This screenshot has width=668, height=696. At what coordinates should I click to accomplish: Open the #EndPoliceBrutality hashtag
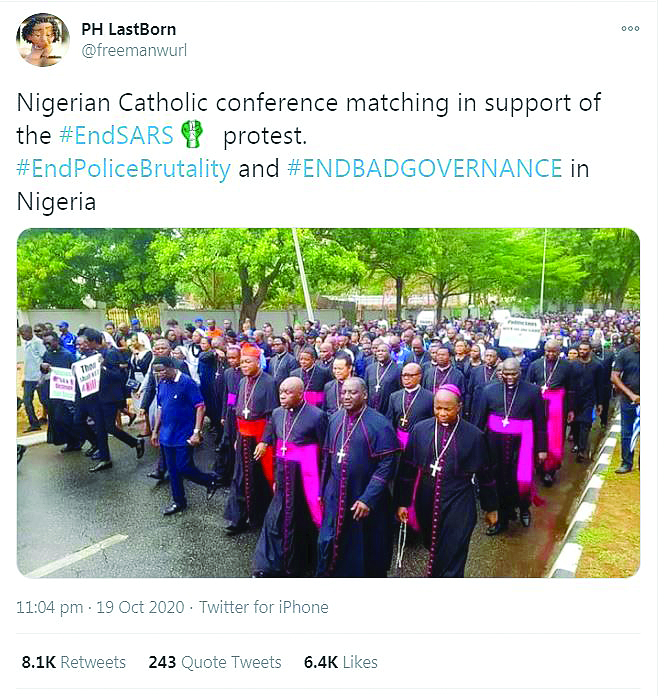click(x=123, y=169)
